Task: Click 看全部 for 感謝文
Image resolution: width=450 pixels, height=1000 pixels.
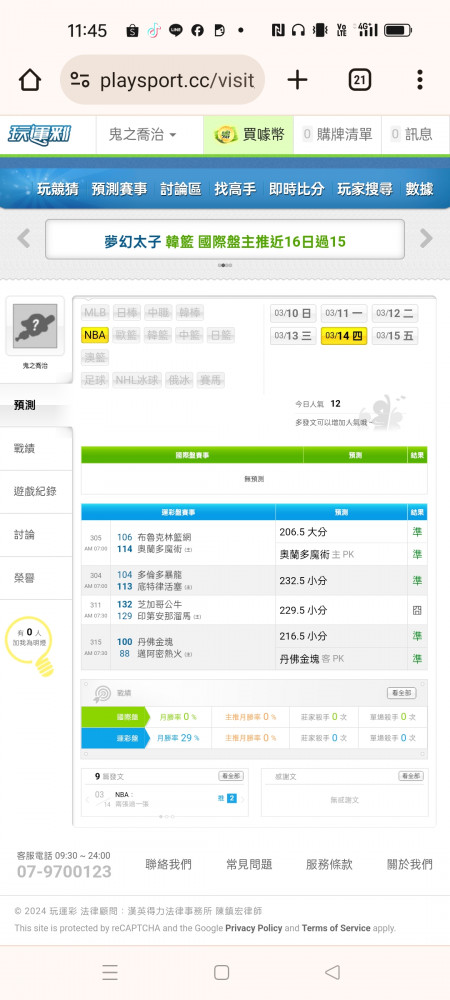Action: (x=411, y=776)
